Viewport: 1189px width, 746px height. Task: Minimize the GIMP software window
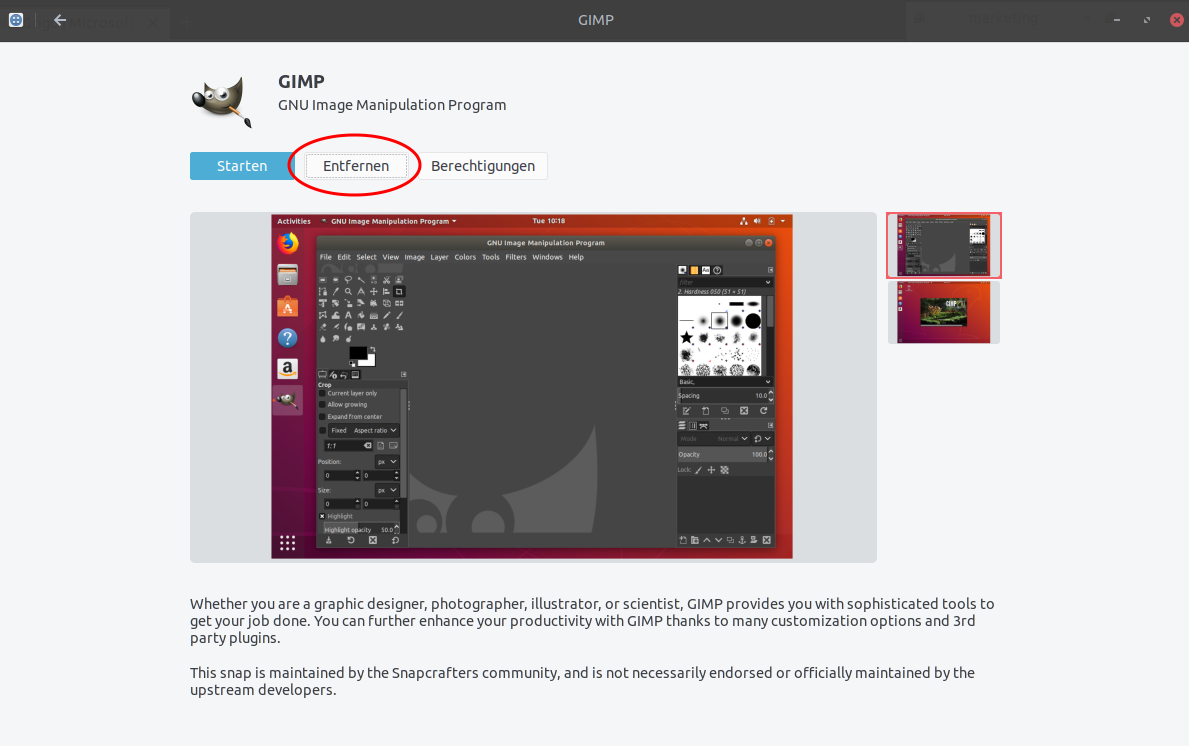pyautogui.click(x=1117, y=20)
